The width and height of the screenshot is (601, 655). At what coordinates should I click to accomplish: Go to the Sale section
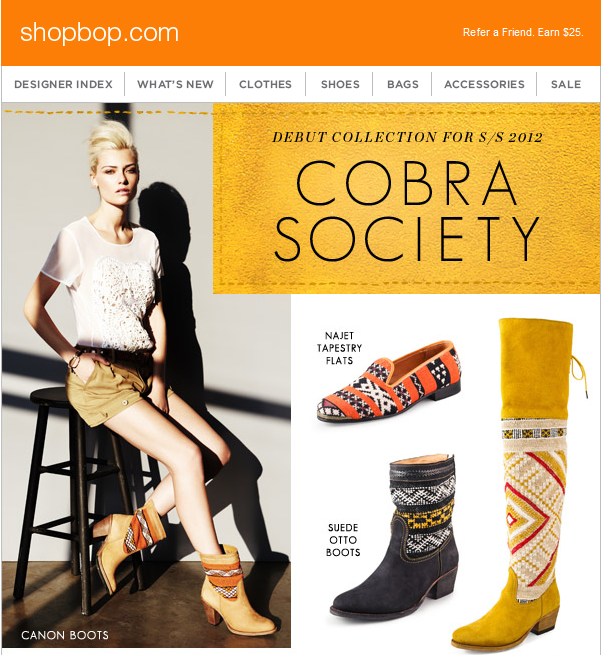tap(566, 84)
